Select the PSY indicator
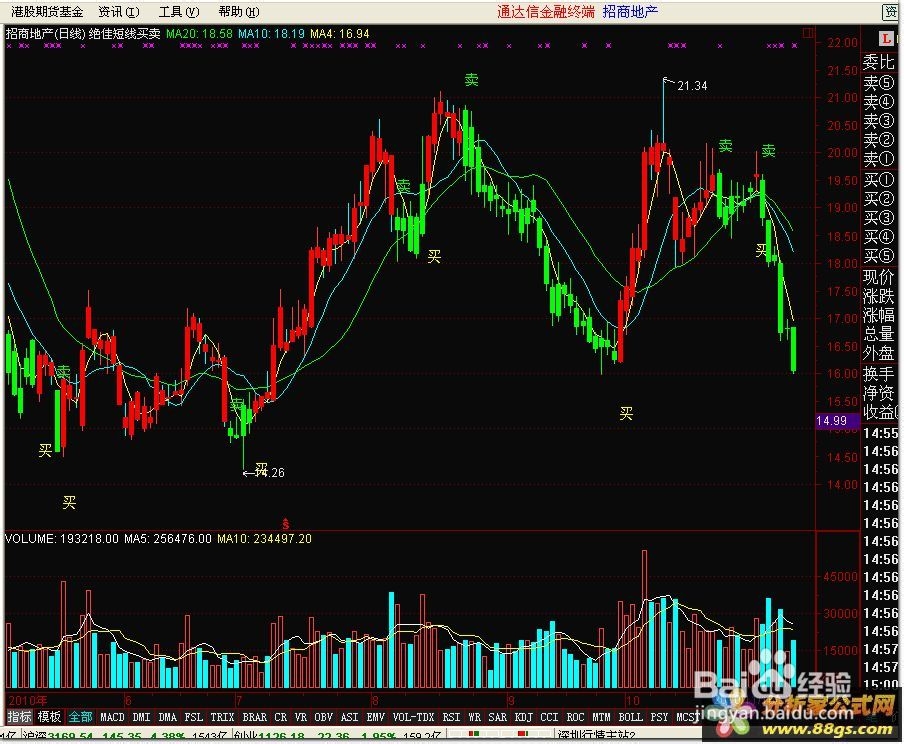The height and width of the screenshot is (744, 904). click(x=659, y=717)
